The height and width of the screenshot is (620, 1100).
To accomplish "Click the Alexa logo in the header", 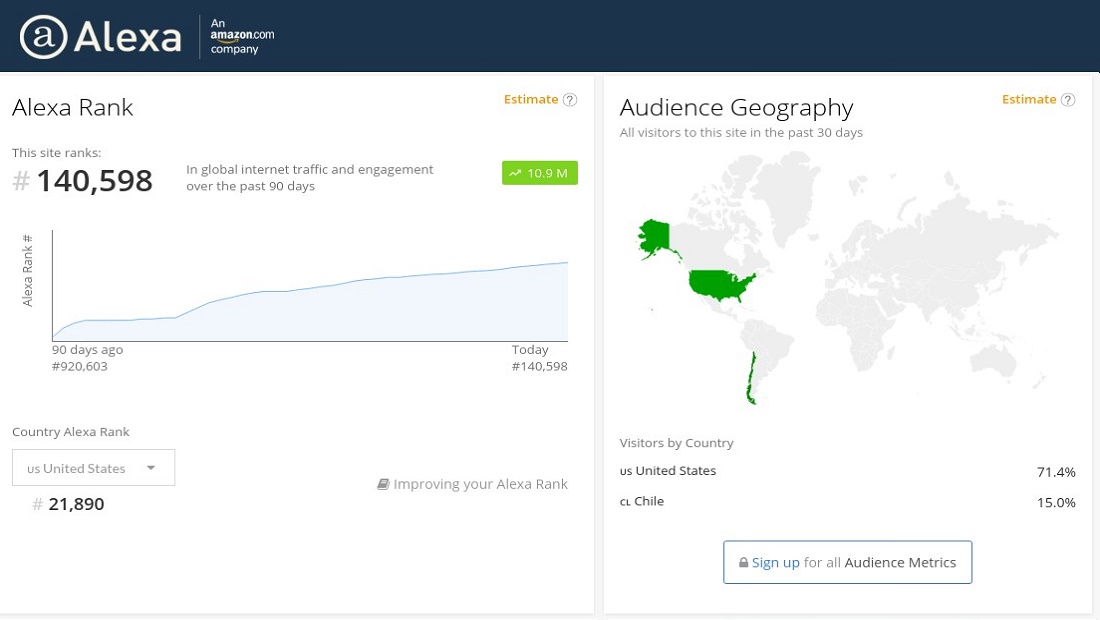I will pyautogui.click(x=100, y=36).
